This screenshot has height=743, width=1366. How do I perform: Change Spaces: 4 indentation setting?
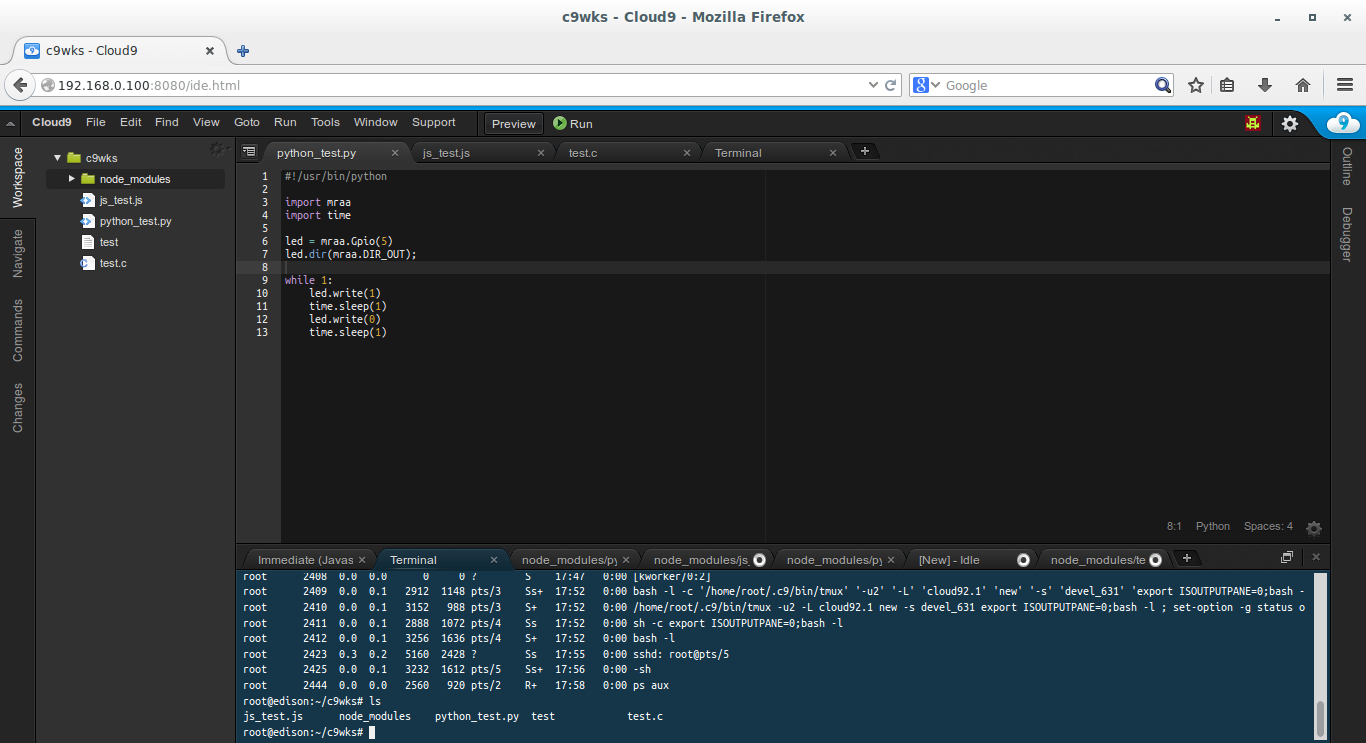click(1268, 526)
